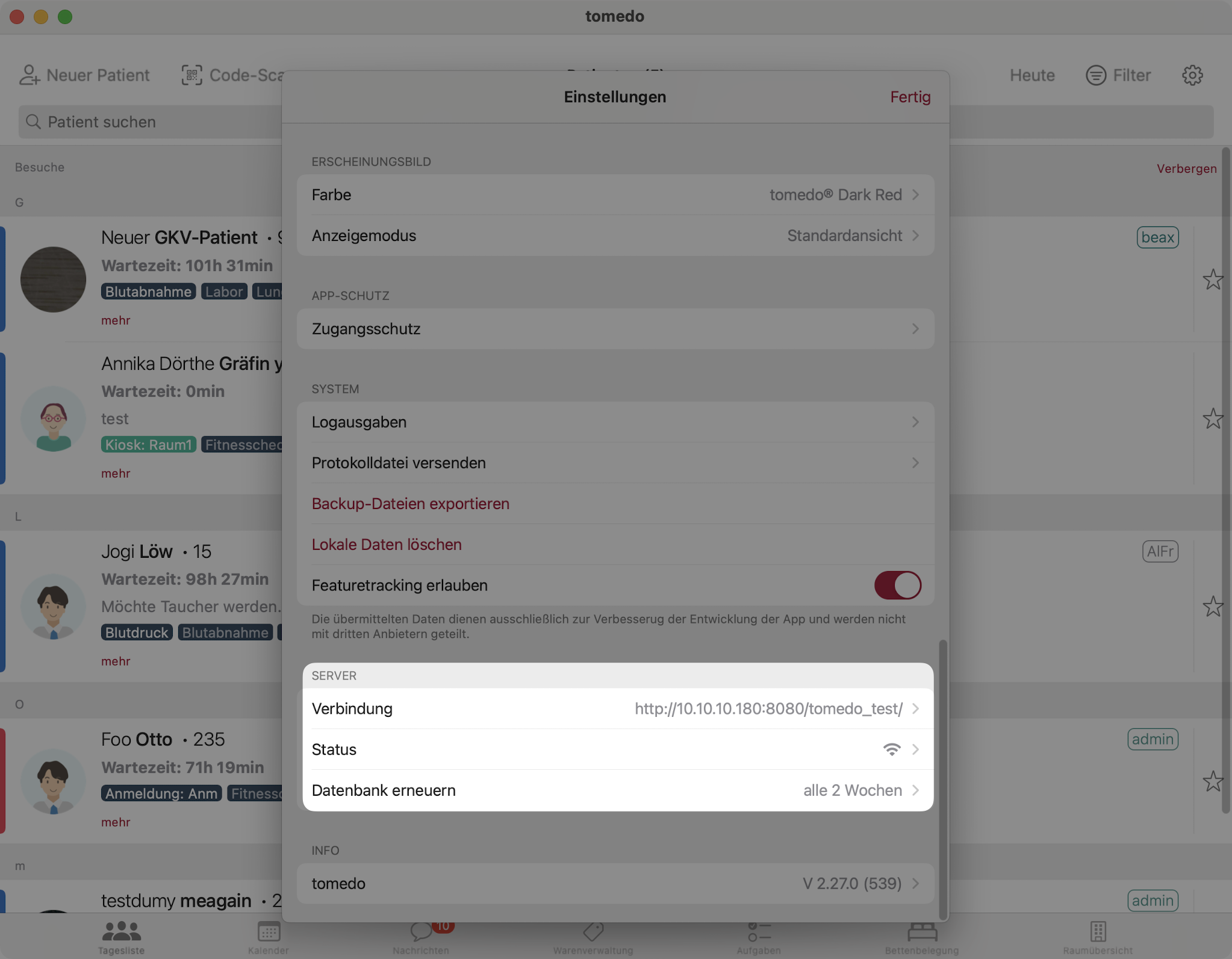Open the server Status row
The image size is (1232, 959).
pyautogui.click(x=615, y=749)
